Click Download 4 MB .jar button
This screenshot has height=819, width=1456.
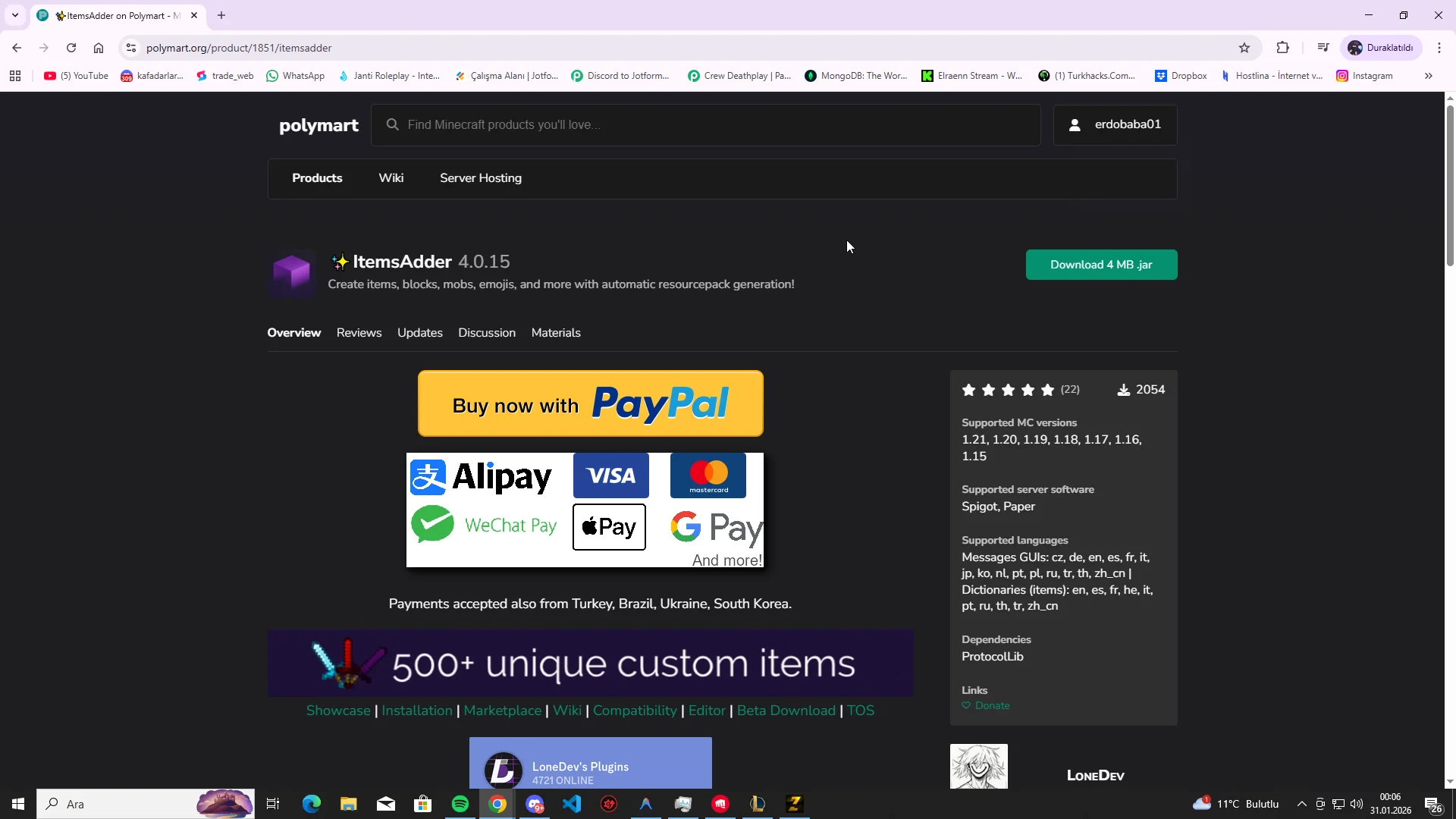point(1101,265)
